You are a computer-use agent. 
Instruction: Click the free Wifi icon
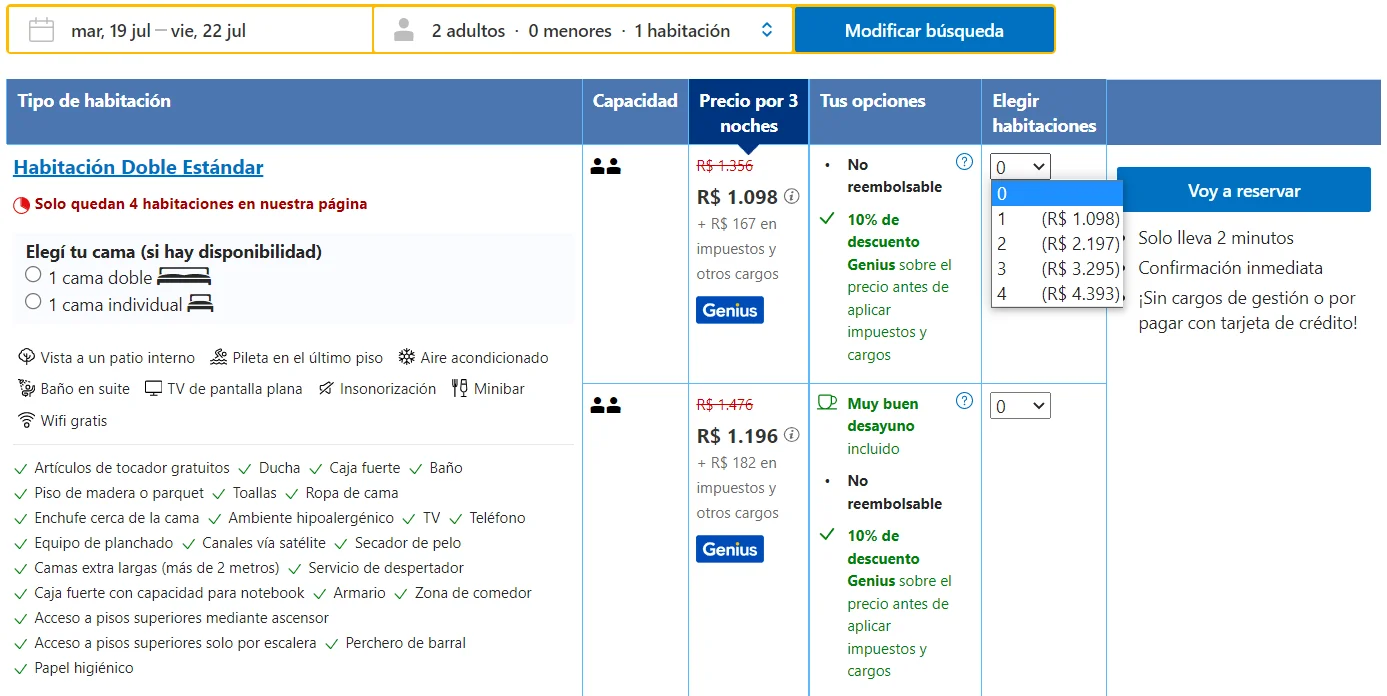coord(27,420)
